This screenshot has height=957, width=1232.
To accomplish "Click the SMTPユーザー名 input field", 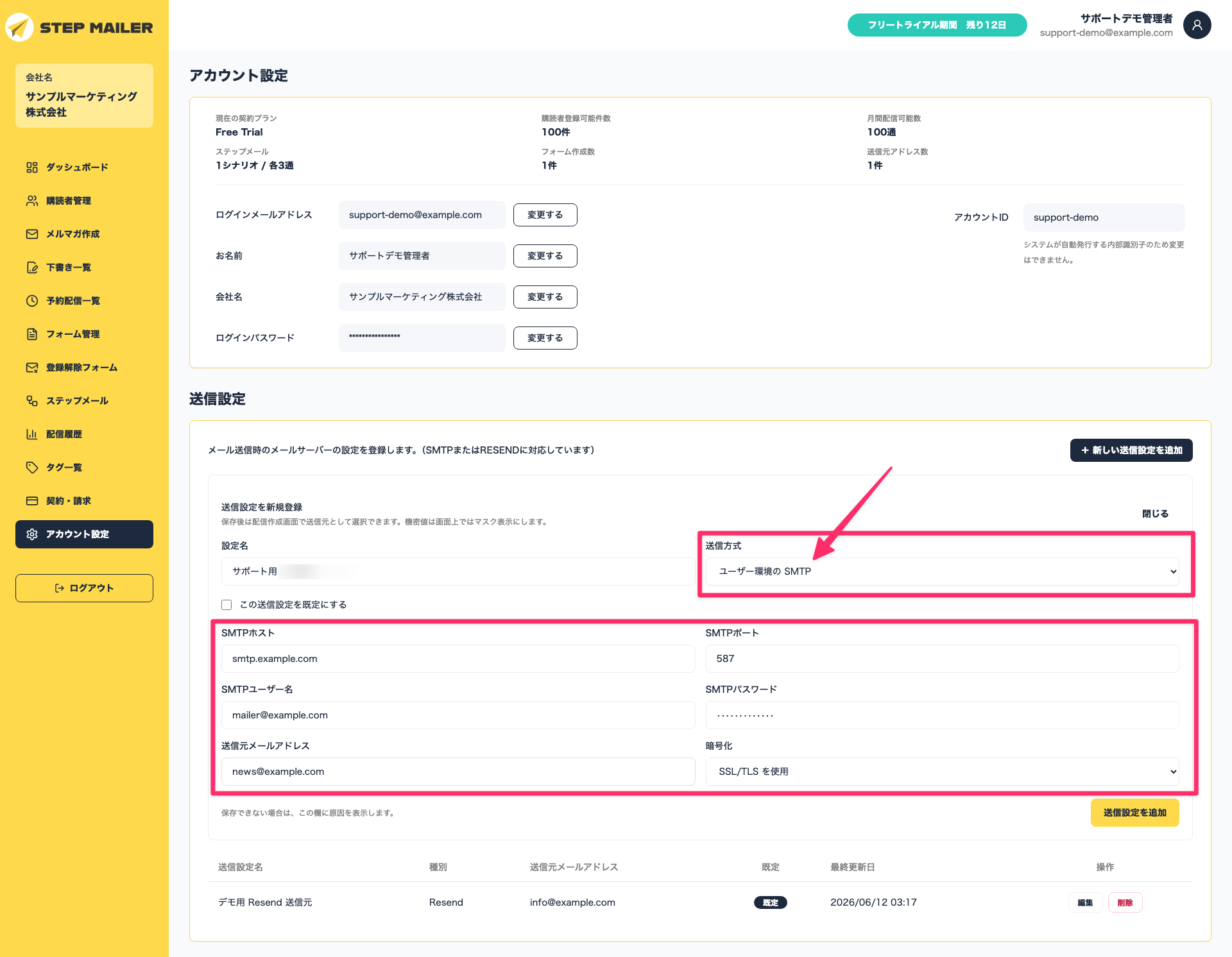I will pyautogui.click(x=458, y=715).
